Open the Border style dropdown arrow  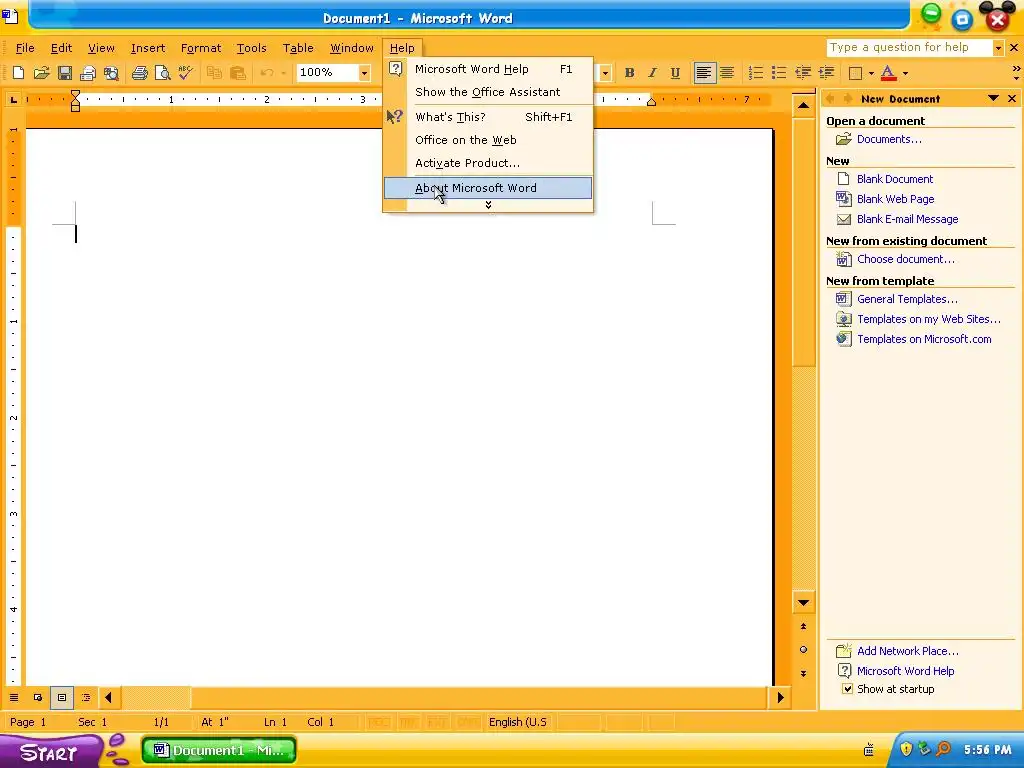click(x=872, y=73)
